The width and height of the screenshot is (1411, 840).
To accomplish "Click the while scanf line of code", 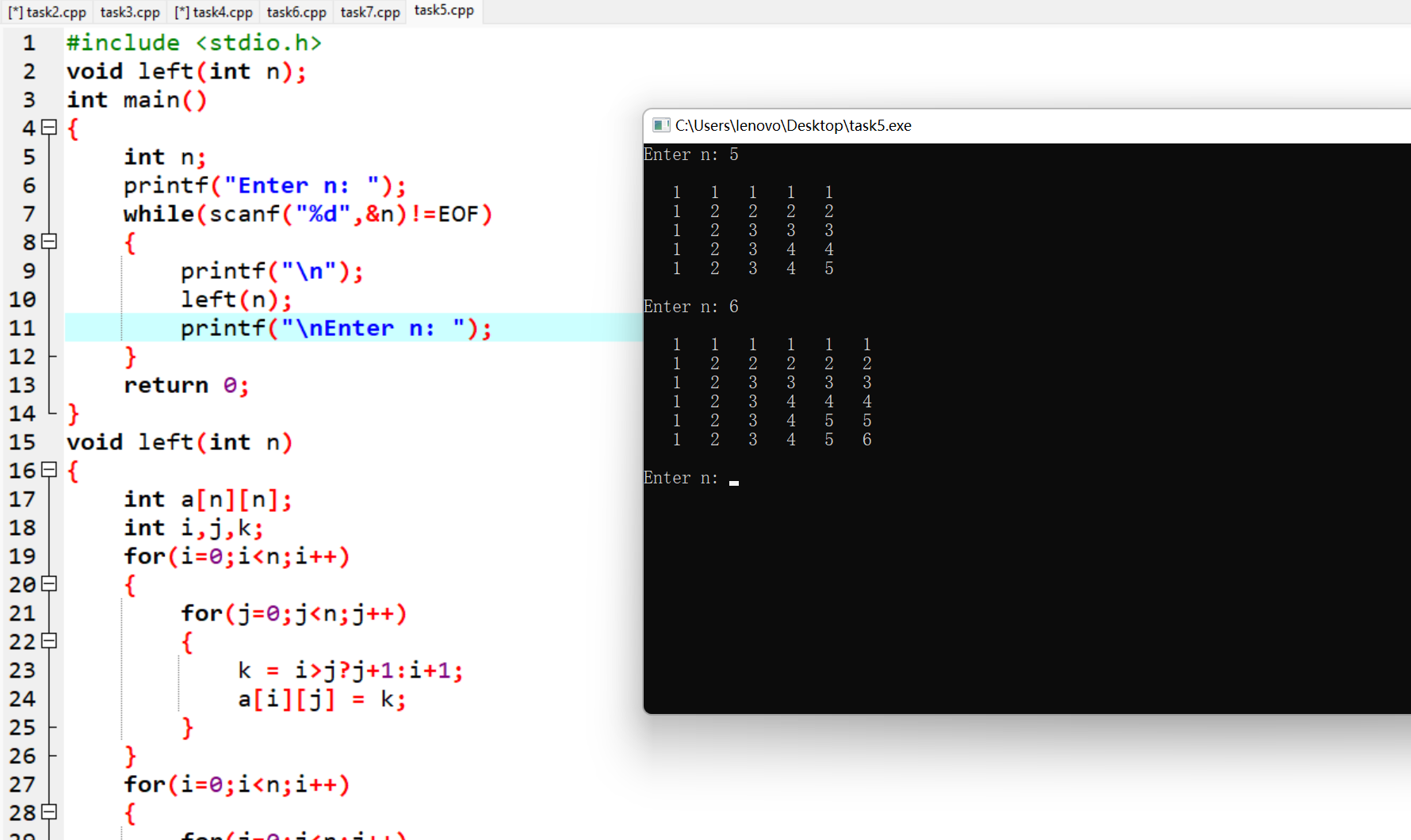I will click(x=308, y=214).
